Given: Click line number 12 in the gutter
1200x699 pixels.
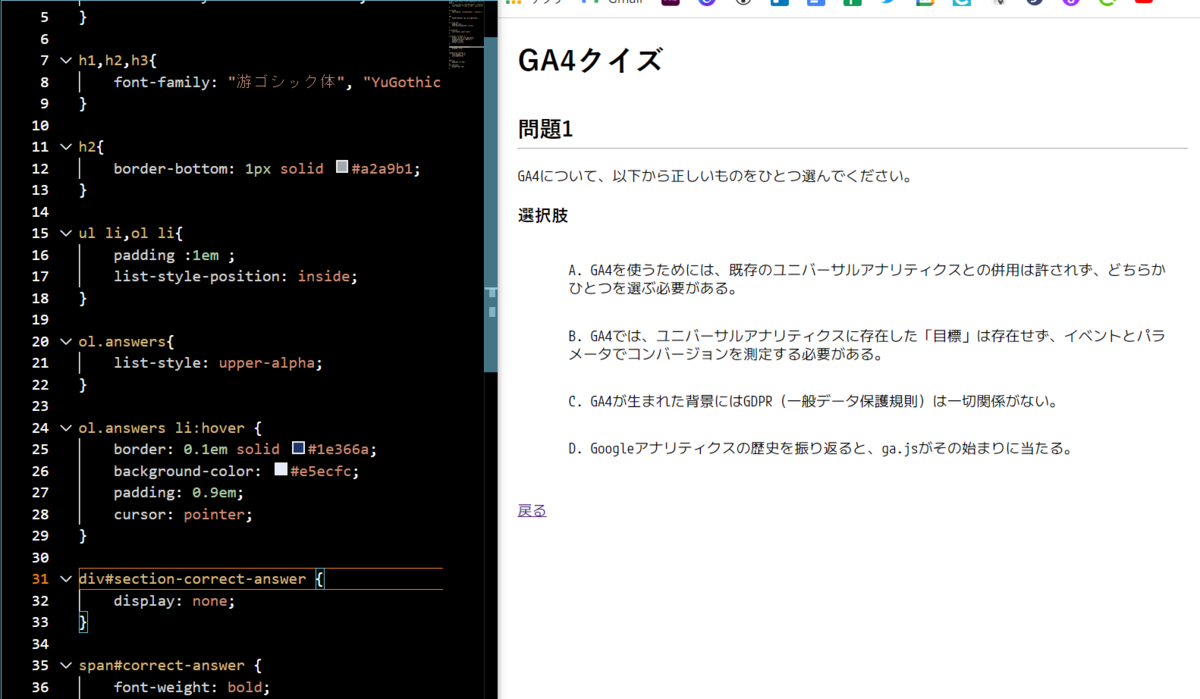Looking at the screenshot, I should point(39,168).
